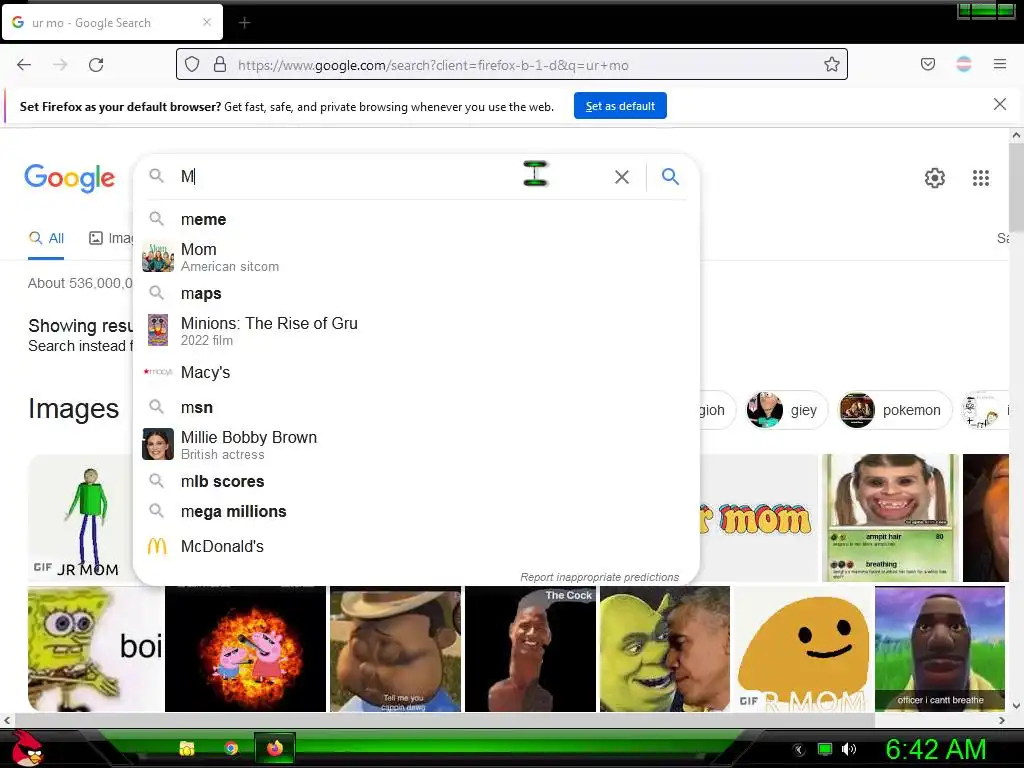Image resolution: width=1024 pixels, height=768 pixels.
Task: Switch to the All results tab
Action: pos(46,238)
